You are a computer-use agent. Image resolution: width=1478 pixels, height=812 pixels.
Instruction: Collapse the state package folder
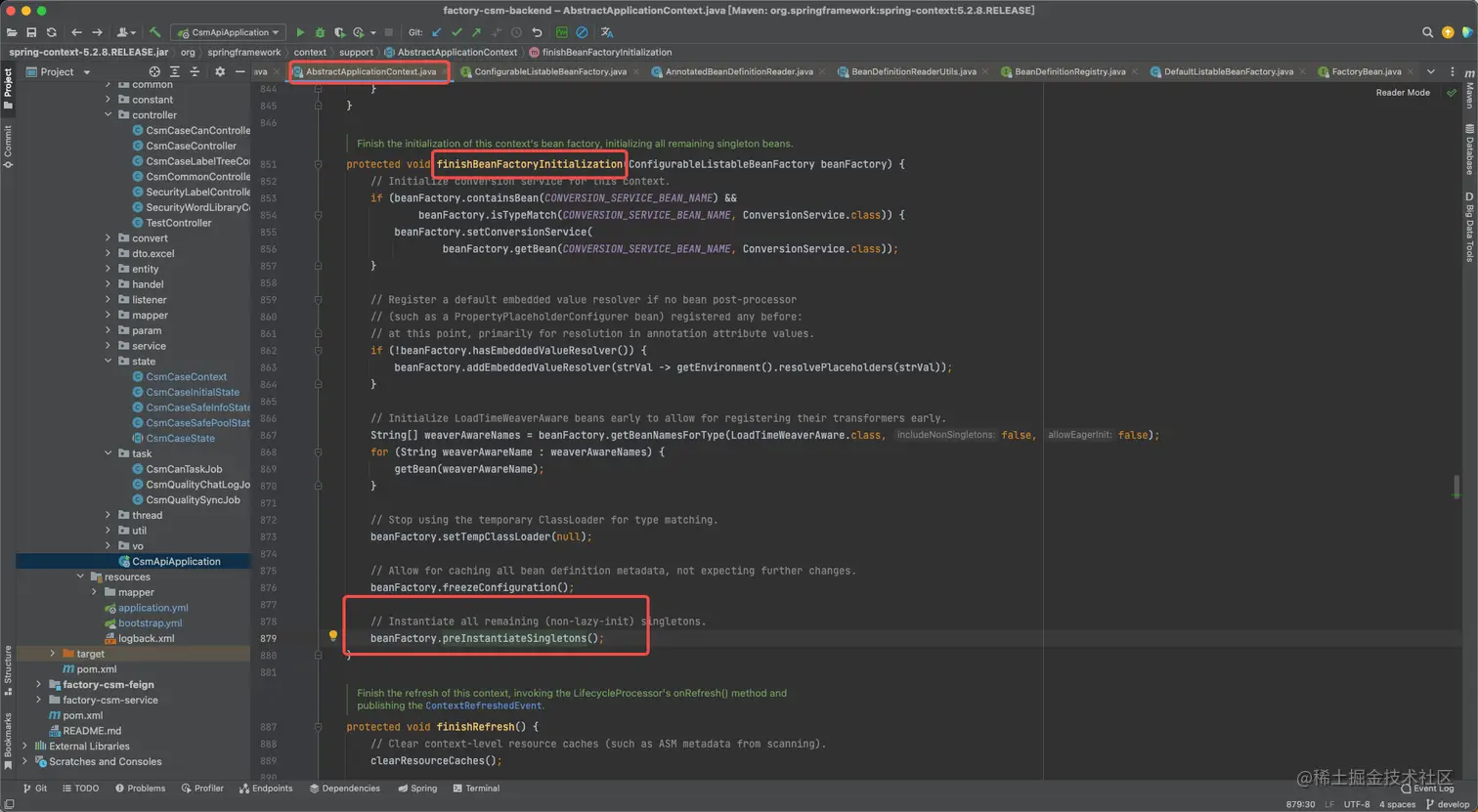(x=109, y=362)
